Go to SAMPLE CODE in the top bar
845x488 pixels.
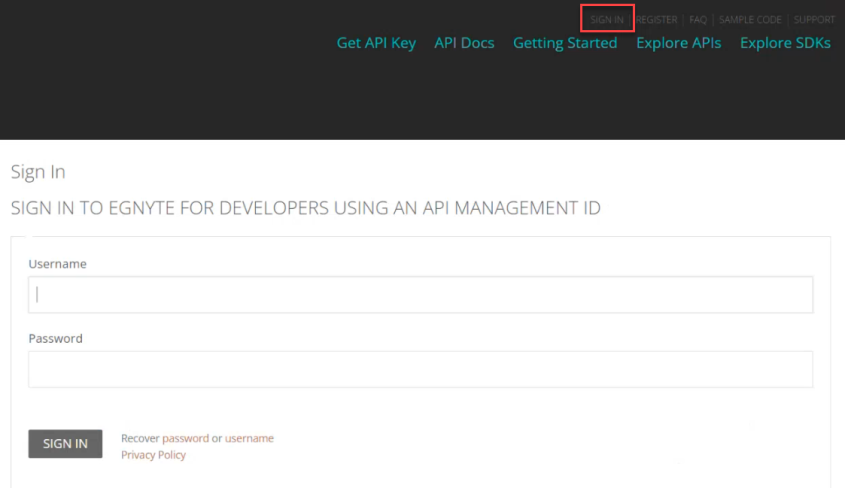pyautogui.click(x=750, y=20)
